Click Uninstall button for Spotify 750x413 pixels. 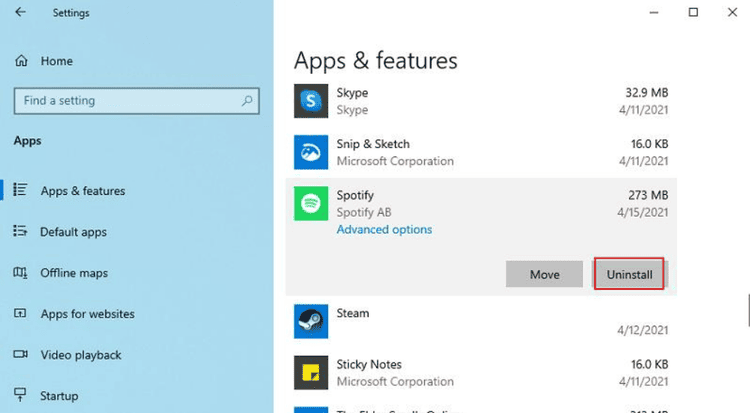click(629, 274)
